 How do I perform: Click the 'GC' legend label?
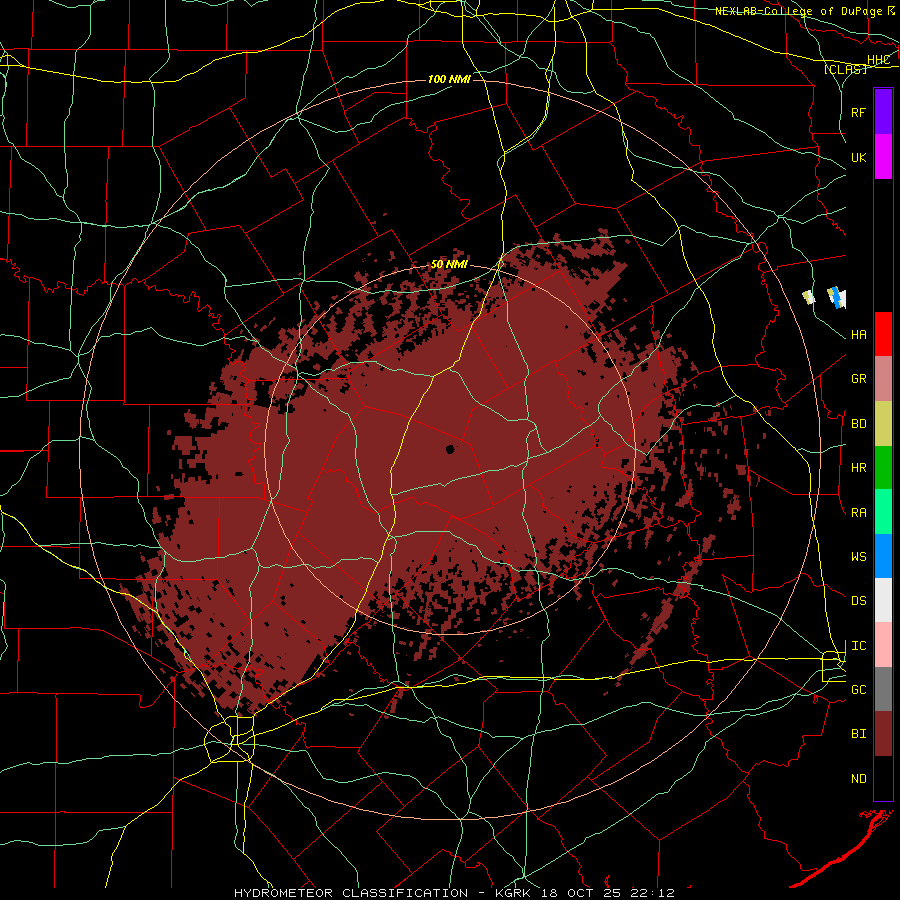(858, 689)
